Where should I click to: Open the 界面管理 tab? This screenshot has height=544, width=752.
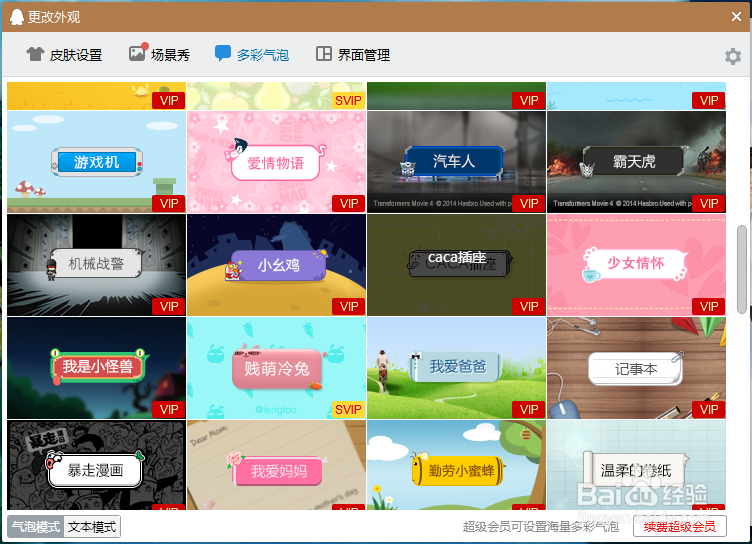[353, 55]
